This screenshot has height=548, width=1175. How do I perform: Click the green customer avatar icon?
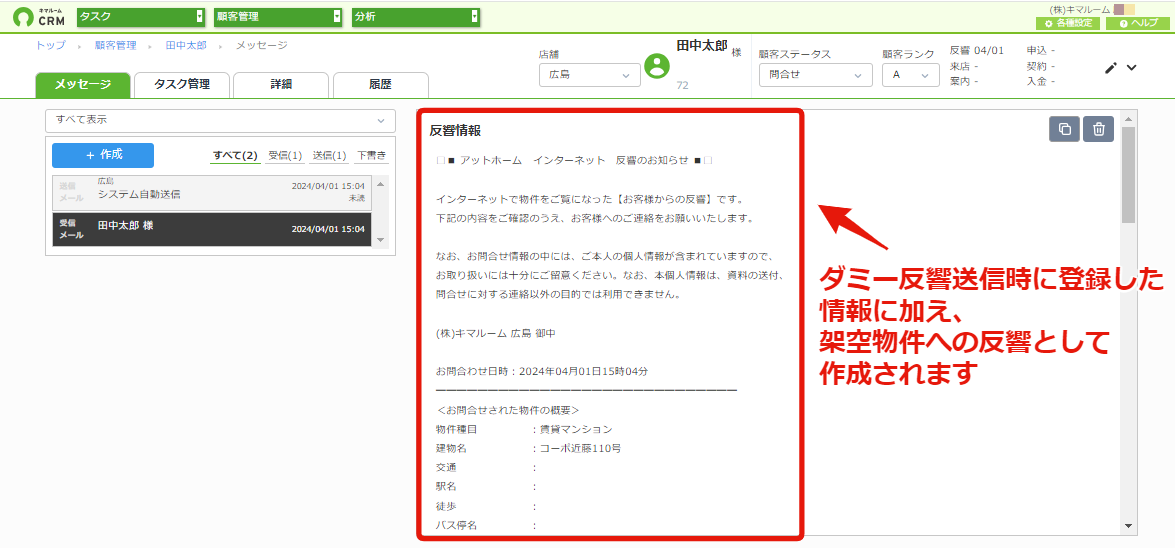(x=657, y=67)
